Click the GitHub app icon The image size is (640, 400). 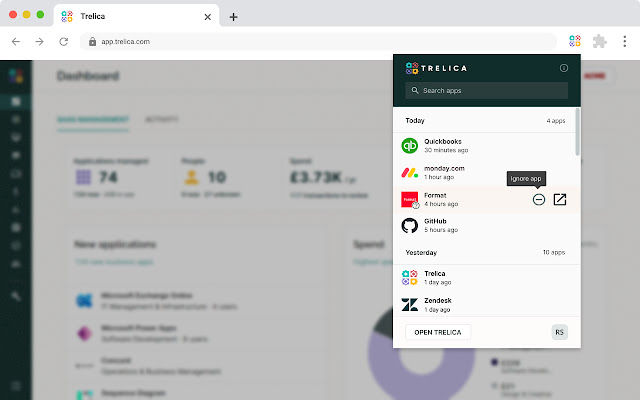pyautogui.click(x=409, y=225)
